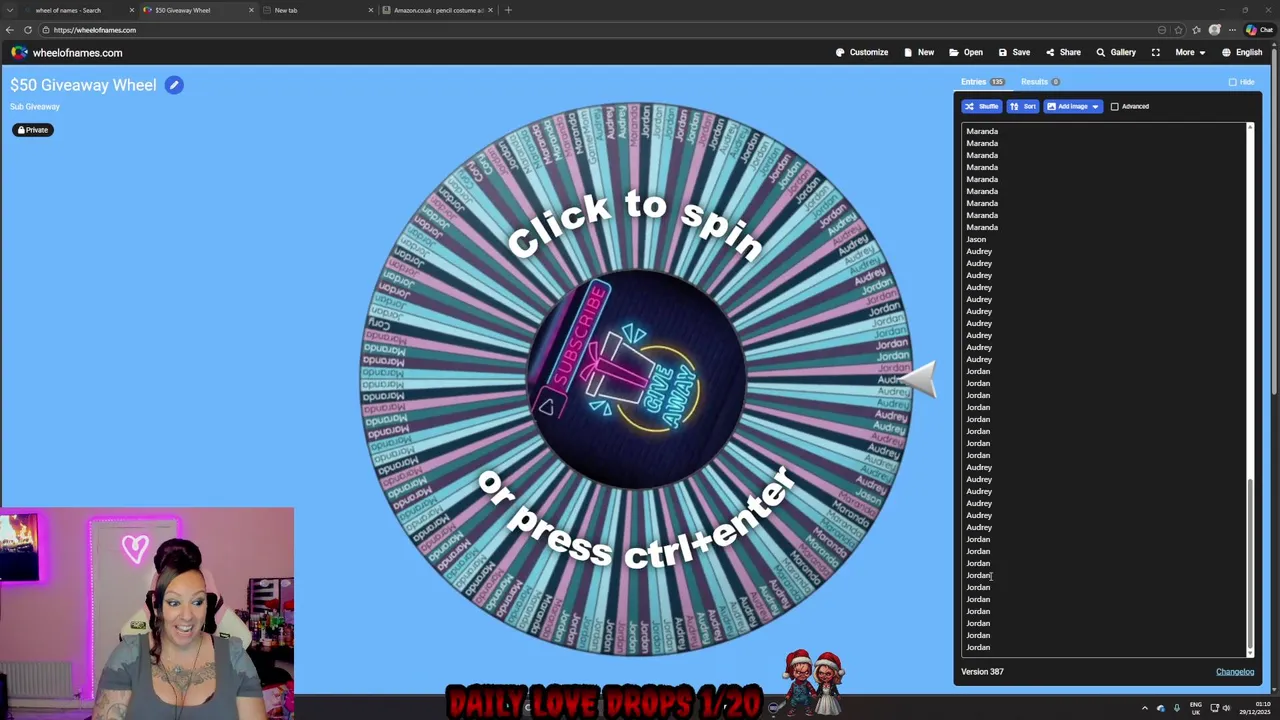Toggle the Advanced checkbox
The width and height of the screenshot is (1280, 720).
coord(1114,106)
